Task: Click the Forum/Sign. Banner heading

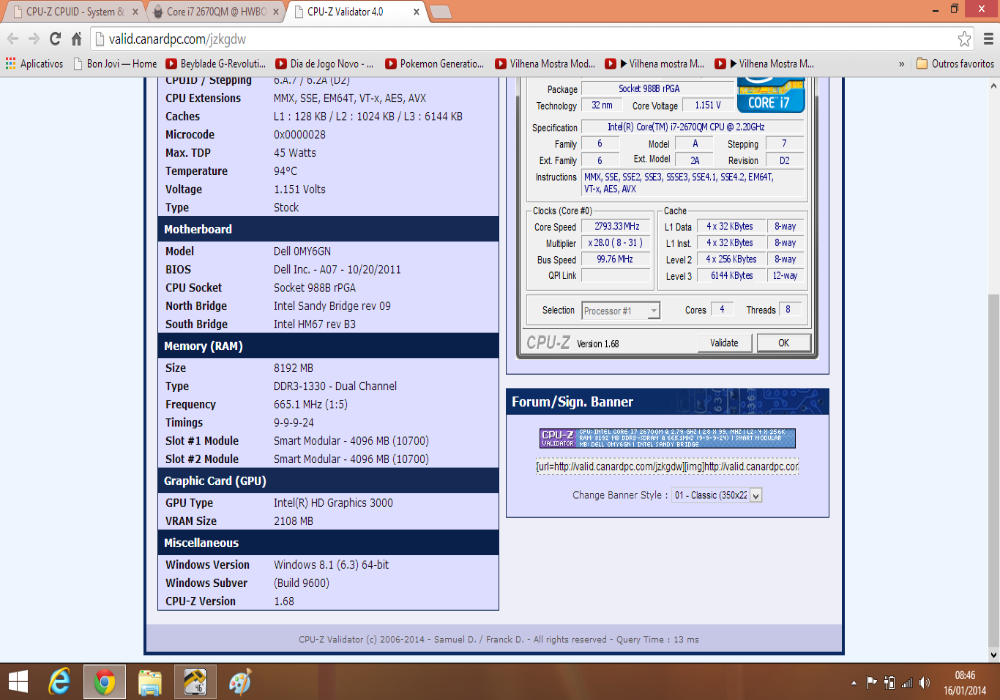Action: 572,402
